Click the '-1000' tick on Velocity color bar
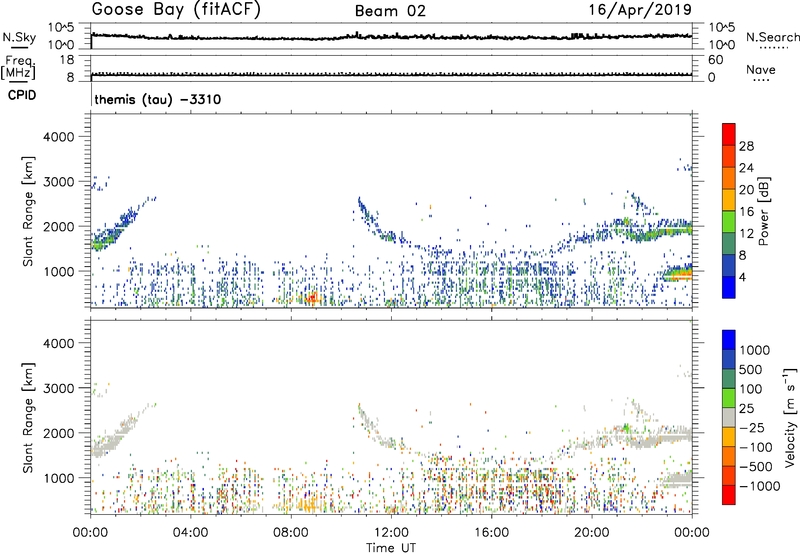This screenshot has height=554, width=800. click(x=759, y=486)
